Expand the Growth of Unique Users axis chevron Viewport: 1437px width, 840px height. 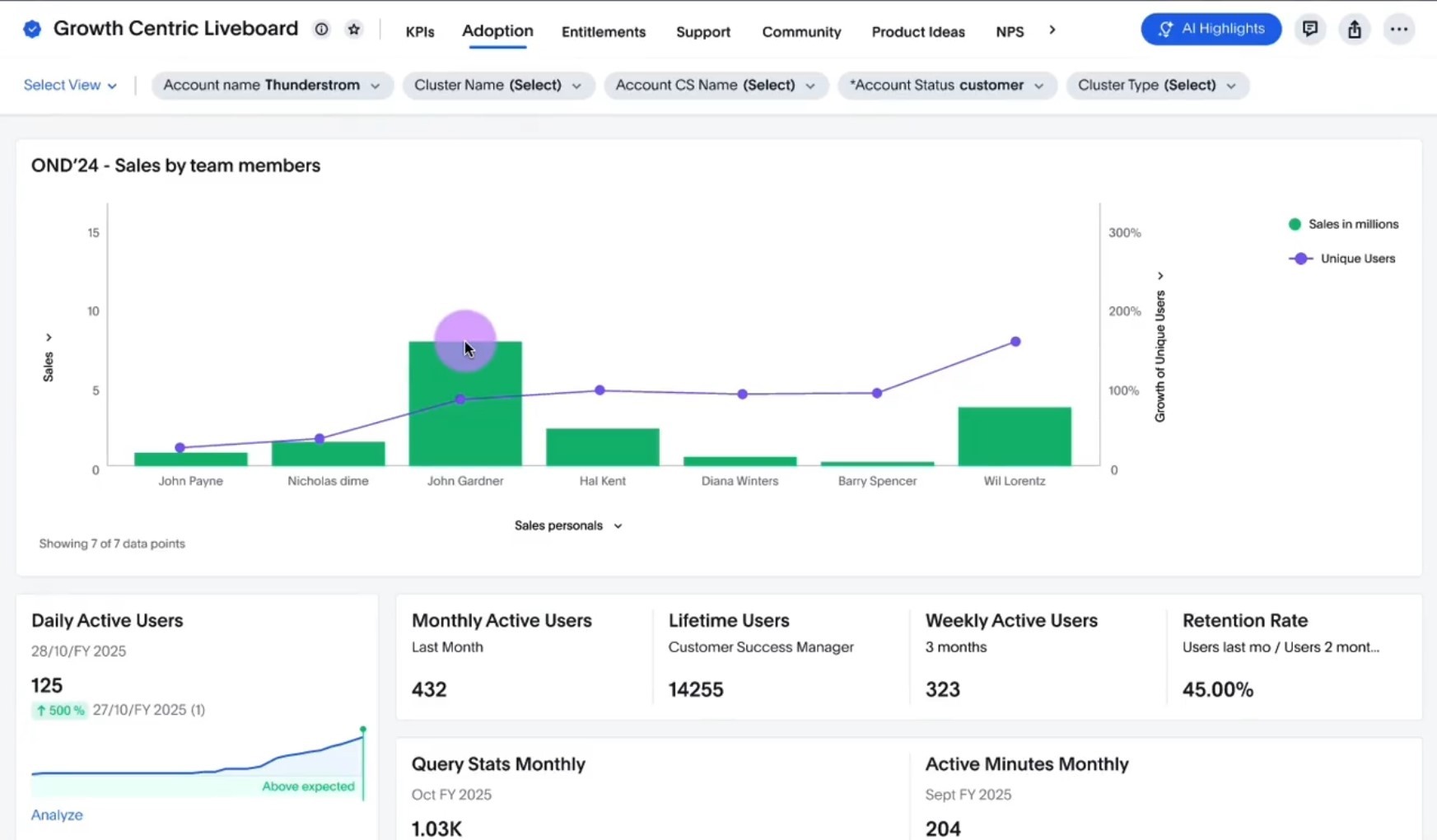click(x=1160, y=276)
